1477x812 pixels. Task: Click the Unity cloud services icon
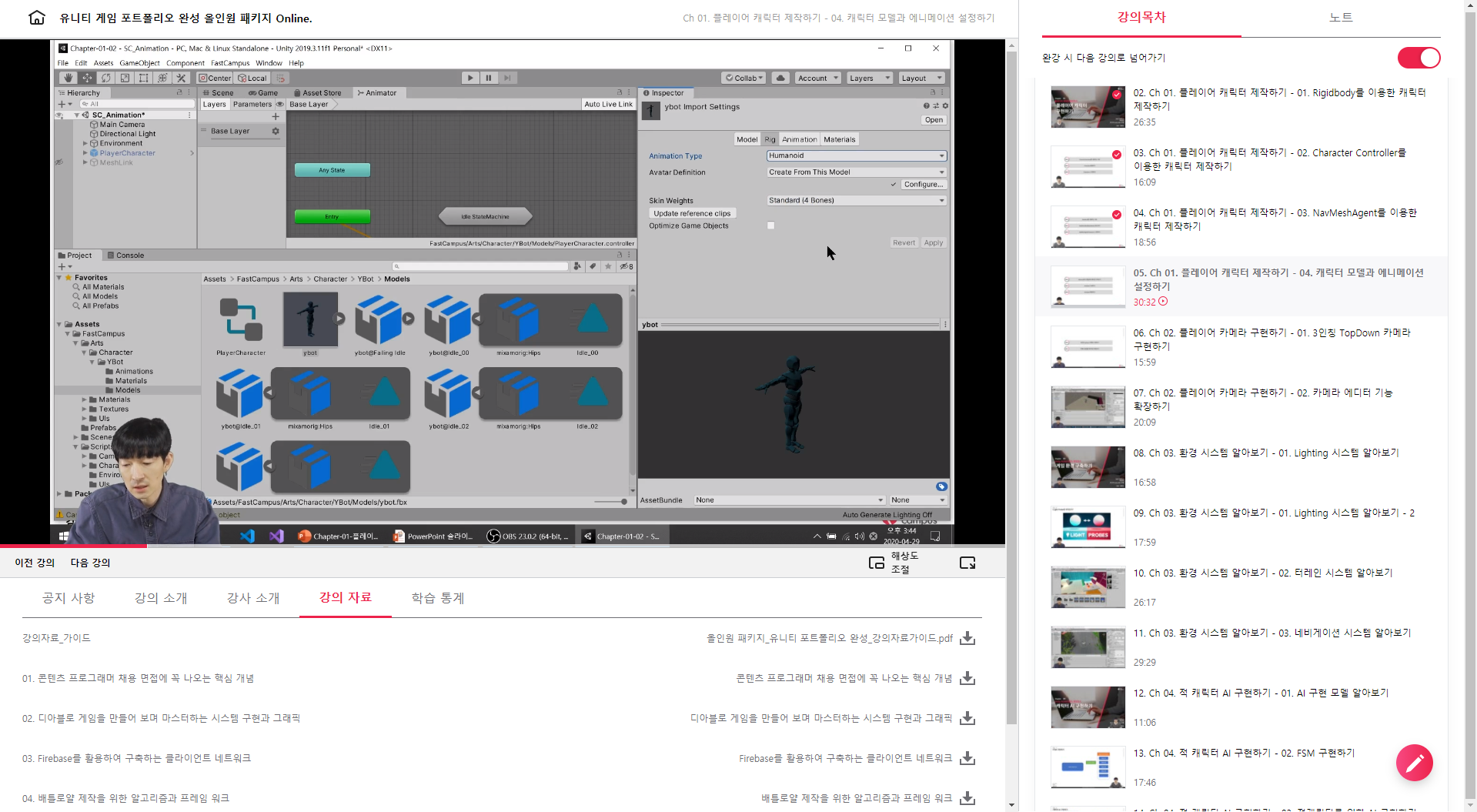tap(780, 78)
